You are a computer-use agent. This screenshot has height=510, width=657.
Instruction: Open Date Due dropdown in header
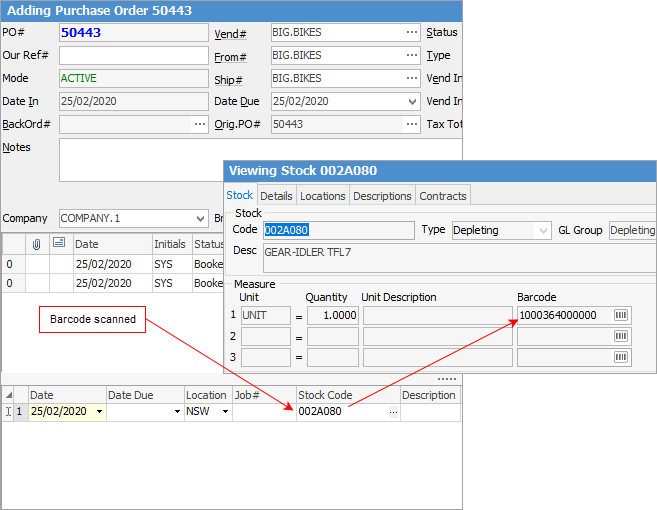click(x=412, y=101)
